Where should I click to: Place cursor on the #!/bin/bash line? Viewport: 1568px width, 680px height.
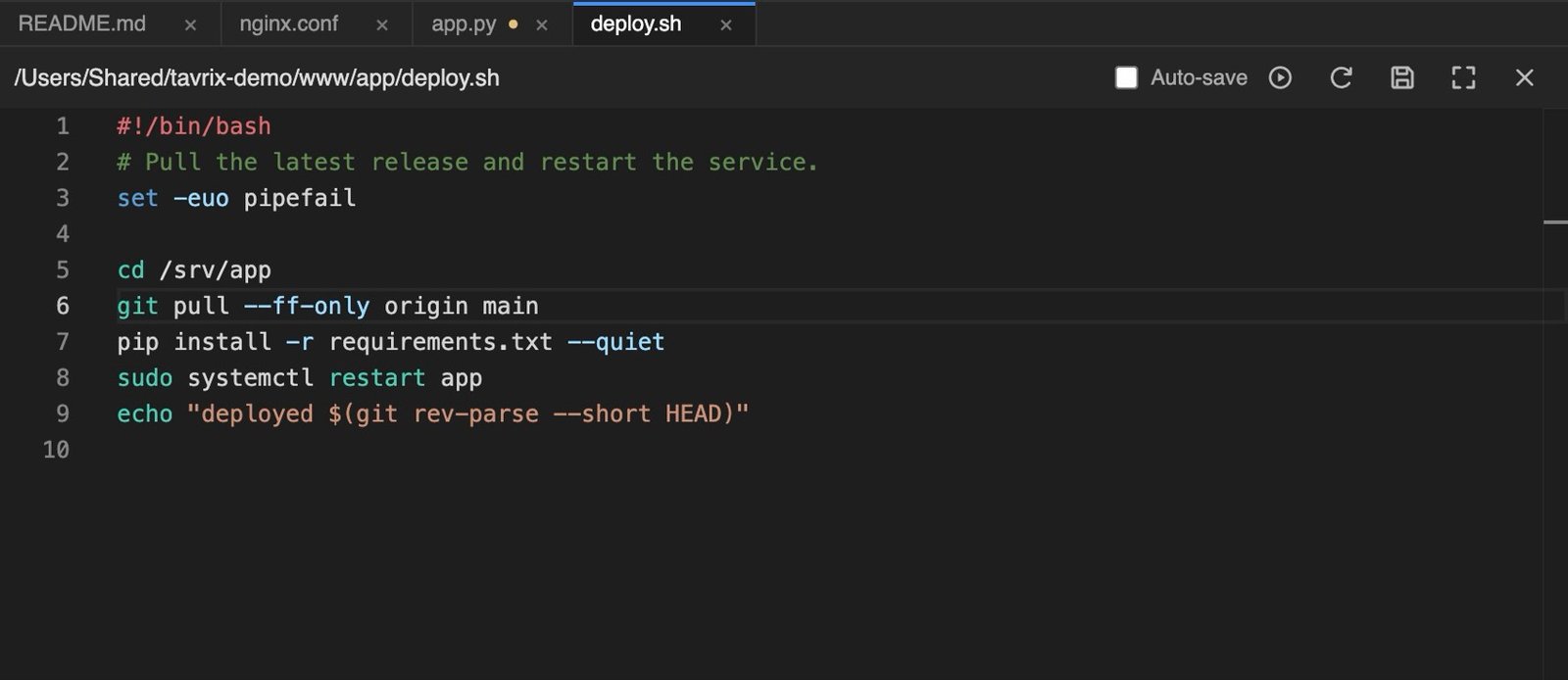tap(194, 126)
